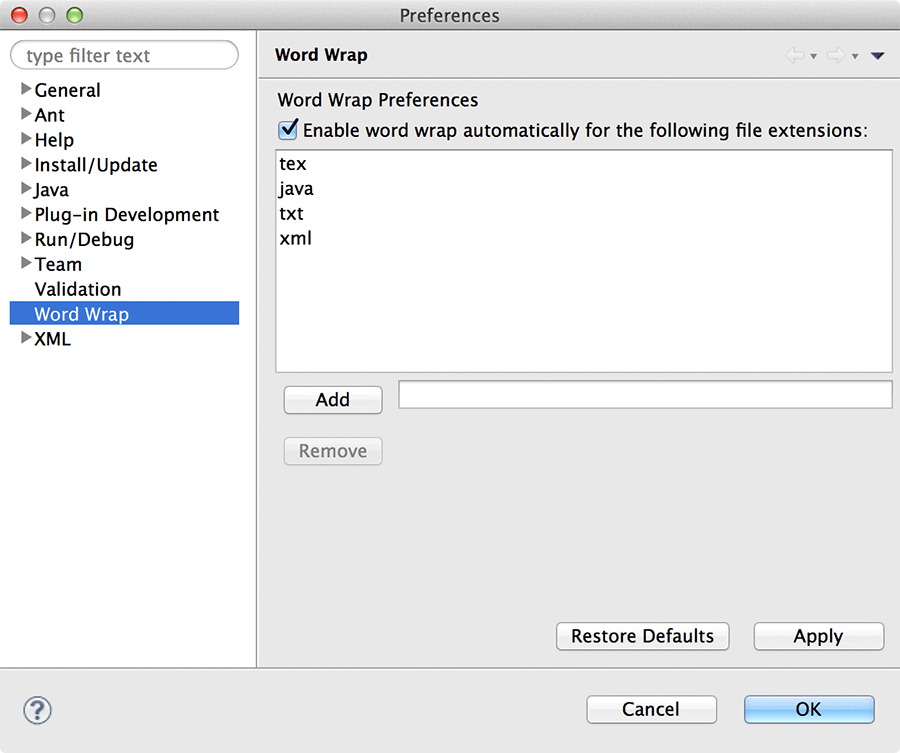Go back using the left arrow icon

[795, 56]
